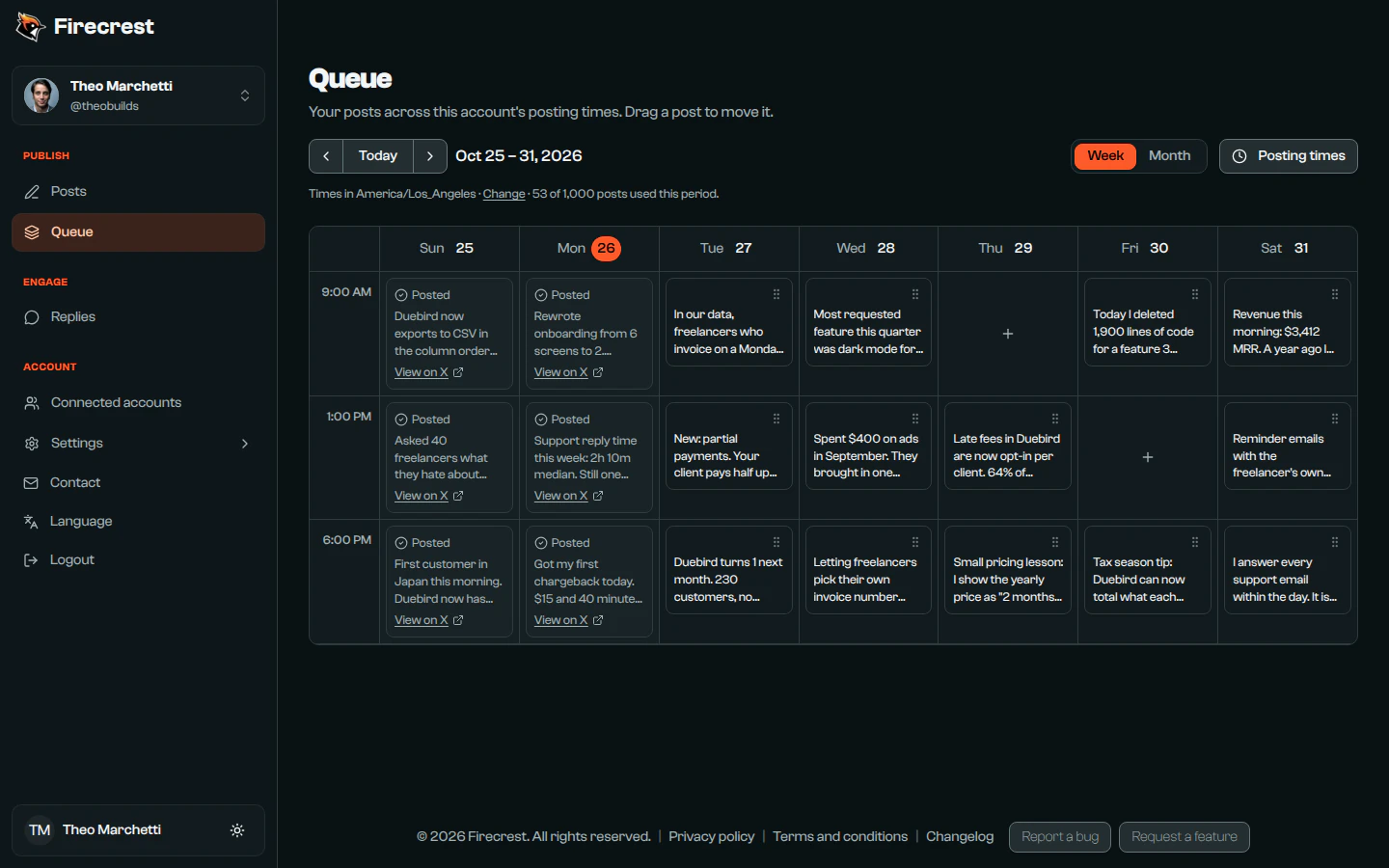
Task: Open the Posting times settings
Action: [1288, 156]
